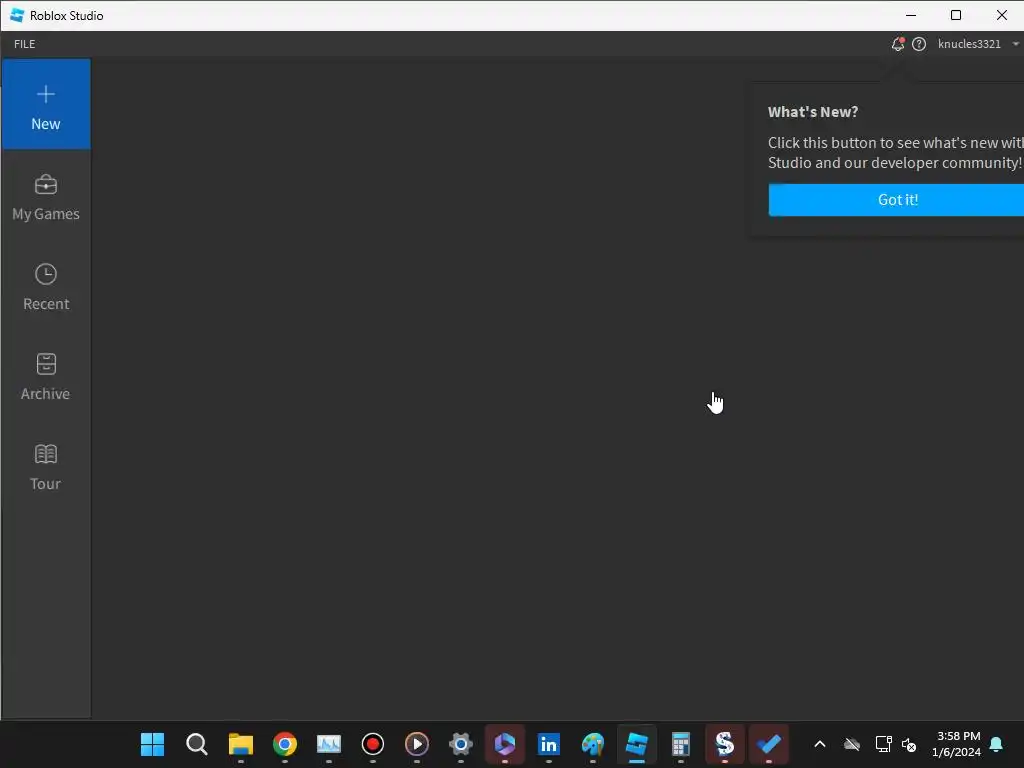Open the red record app in taskbar
The height and width of the screenshot is (768, 1024).
(373, 744)
